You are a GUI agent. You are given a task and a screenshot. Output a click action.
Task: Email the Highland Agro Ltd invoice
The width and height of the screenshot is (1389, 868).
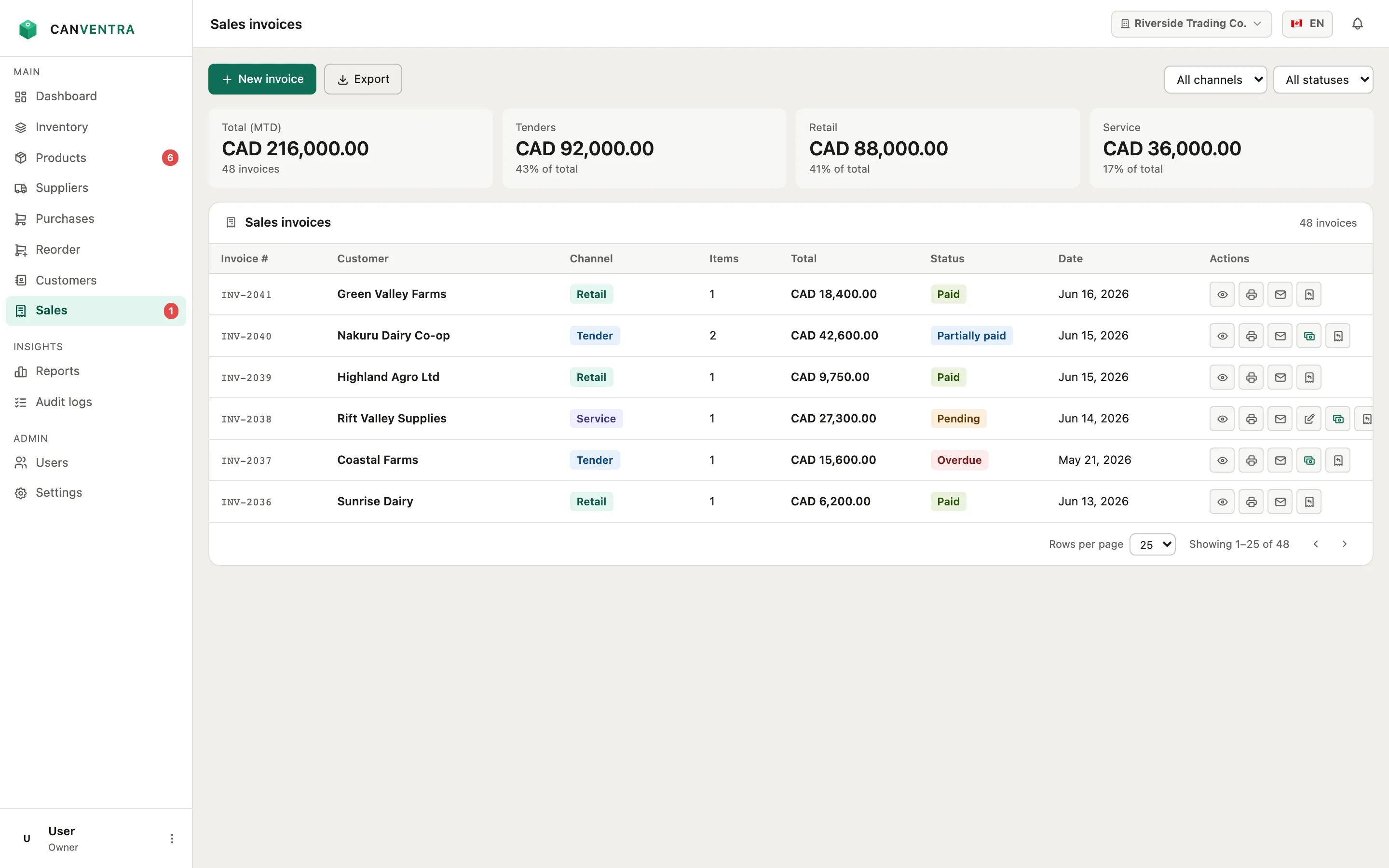(1280, 377)
